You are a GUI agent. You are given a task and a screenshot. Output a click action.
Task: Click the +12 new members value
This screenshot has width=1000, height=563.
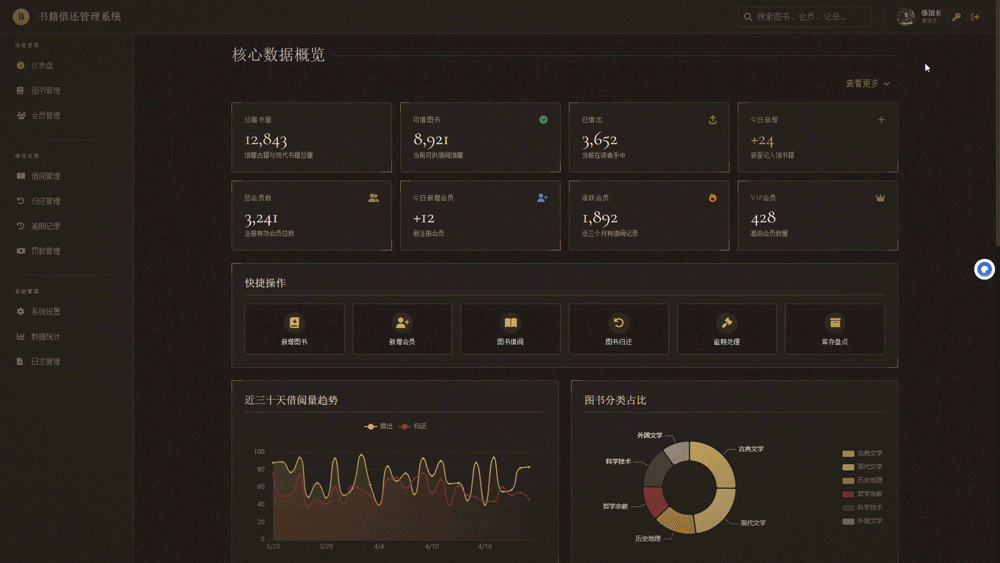(x=423, y=218)
